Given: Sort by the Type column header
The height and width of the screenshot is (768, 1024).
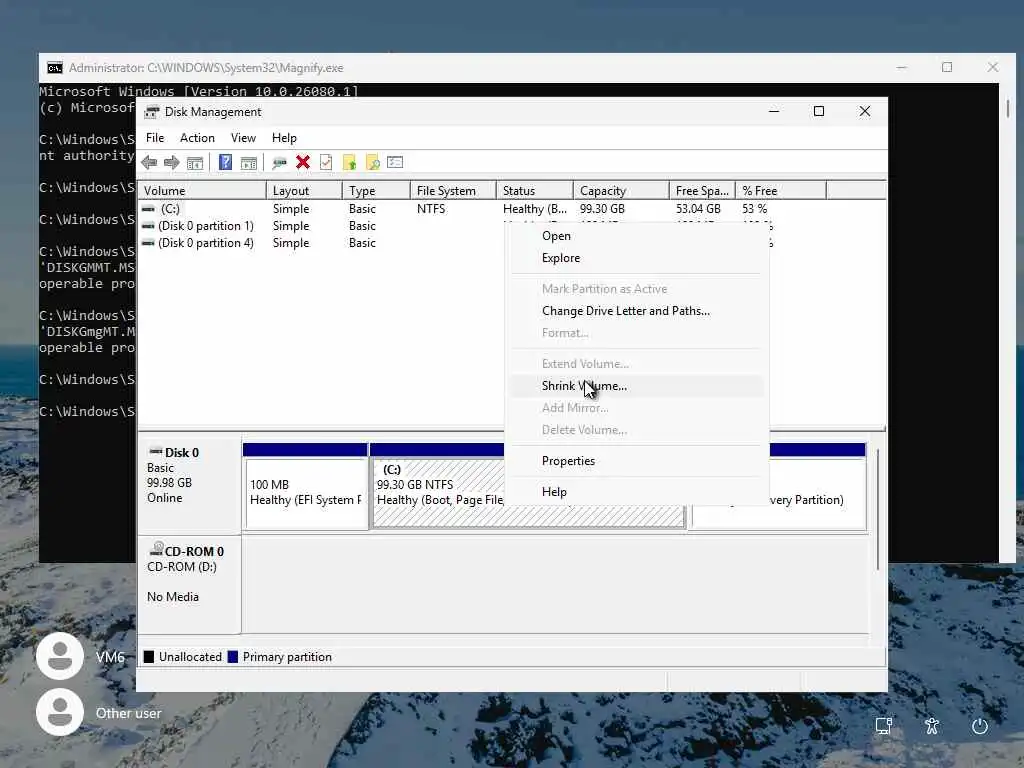Looking at the screenshot, I should point(376,191).
